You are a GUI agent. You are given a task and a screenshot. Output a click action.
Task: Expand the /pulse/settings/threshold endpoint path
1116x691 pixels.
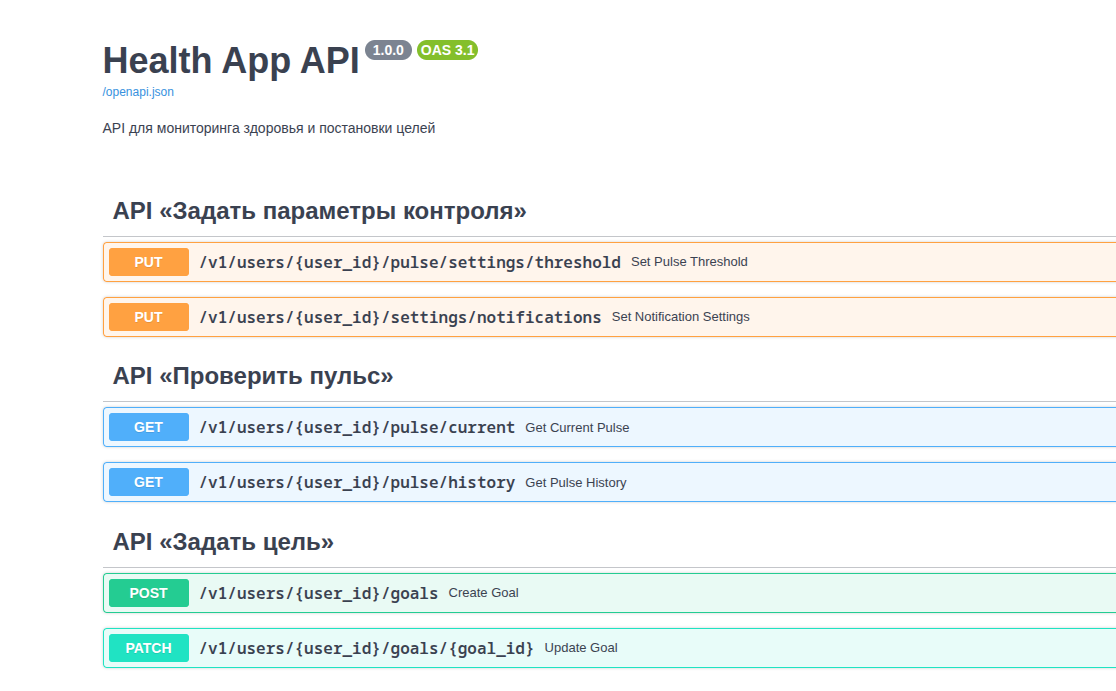[x=410, y=262]
